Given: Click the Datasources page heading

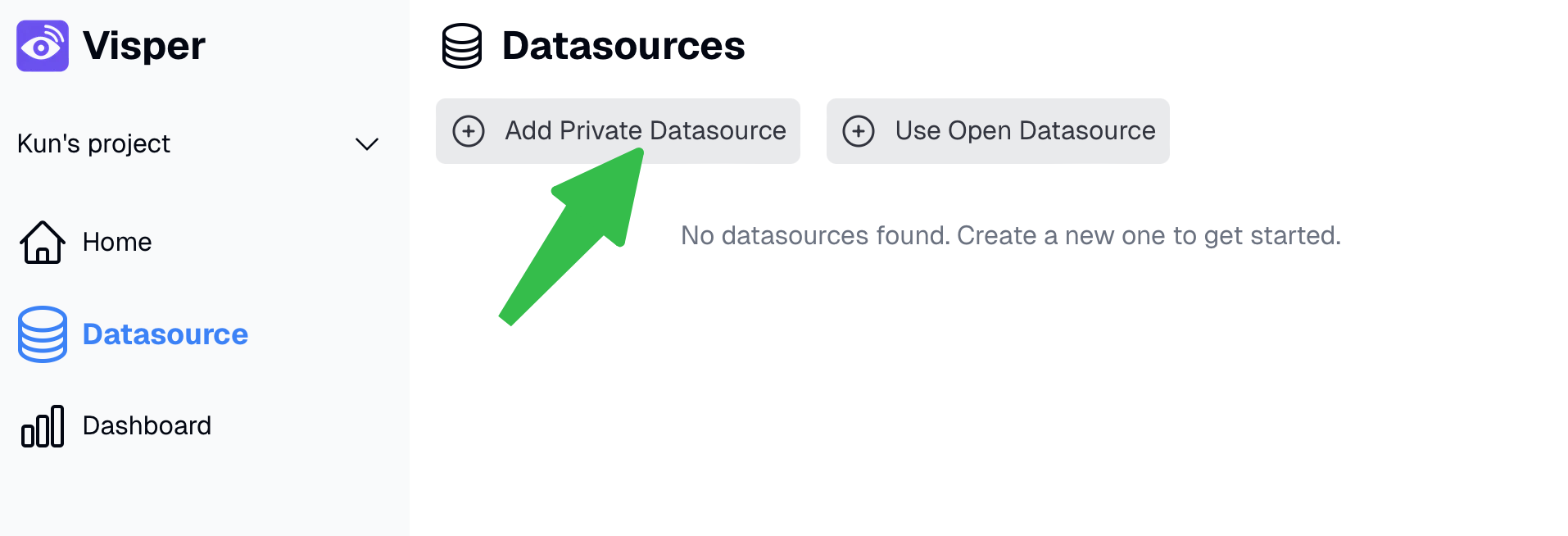Looking at the screenshot, I should (x=623, y=46).
